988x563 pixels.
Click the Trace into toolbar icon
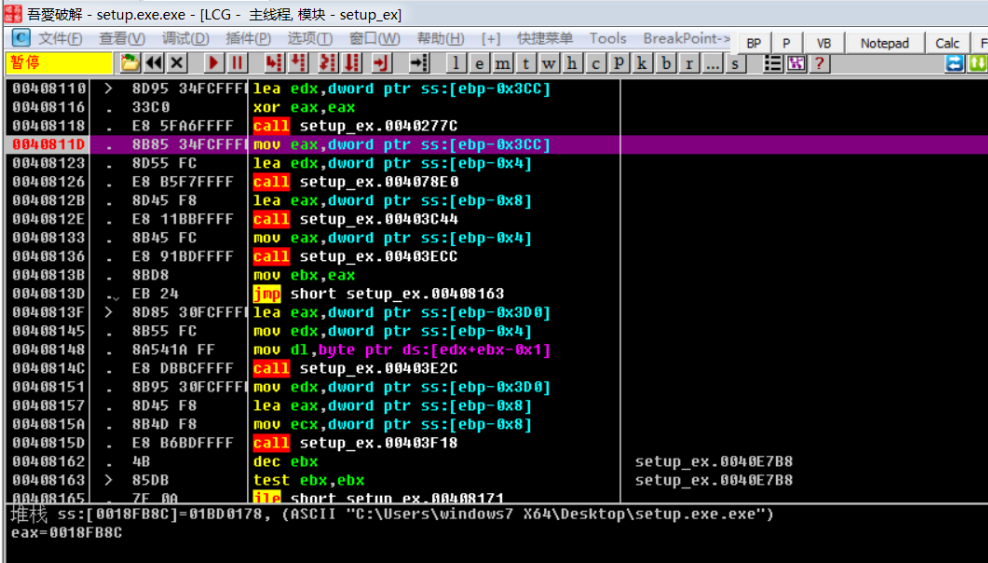[x=328, y=63]
